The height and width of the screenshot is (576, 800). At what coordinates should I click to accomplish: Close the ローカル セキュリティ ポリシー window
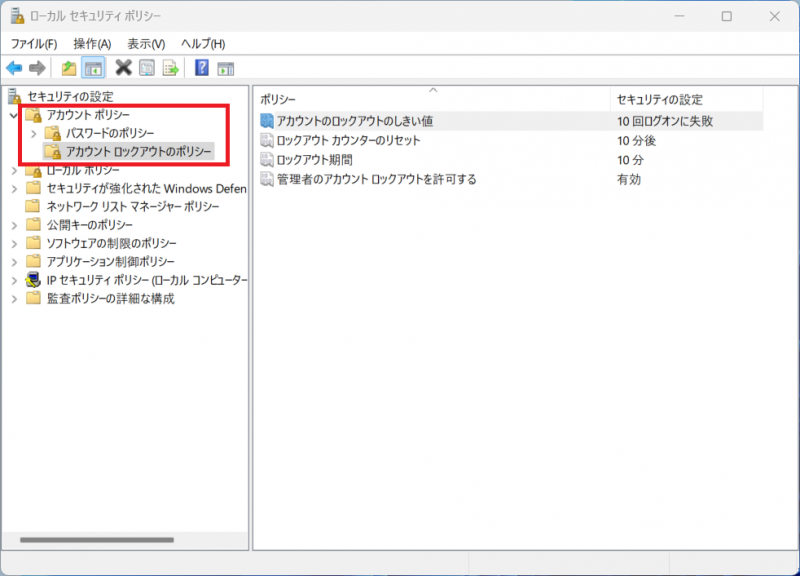pos(774,16)
